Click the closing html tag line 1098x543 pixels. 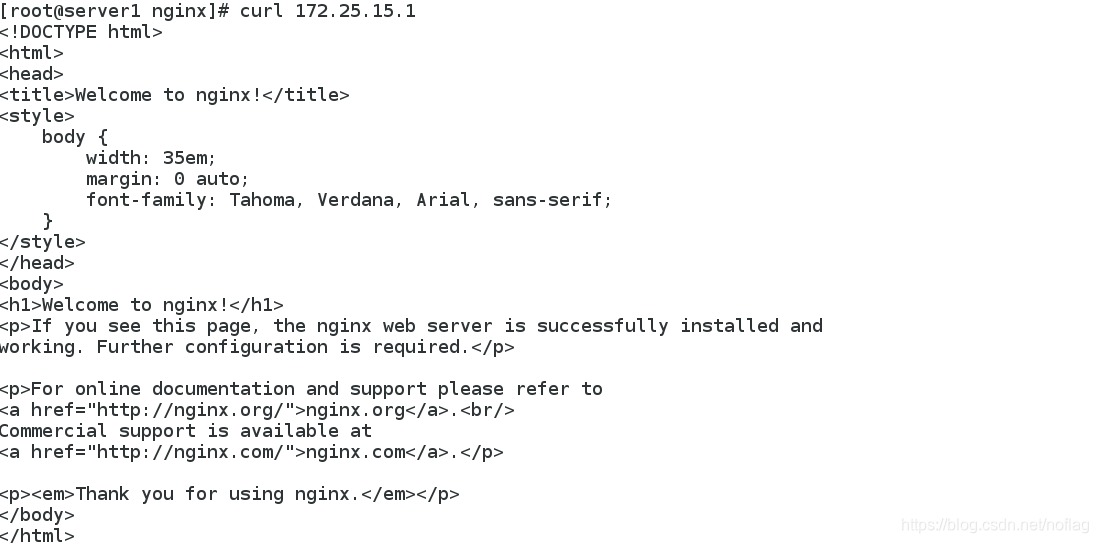click(x=37, y=535)
